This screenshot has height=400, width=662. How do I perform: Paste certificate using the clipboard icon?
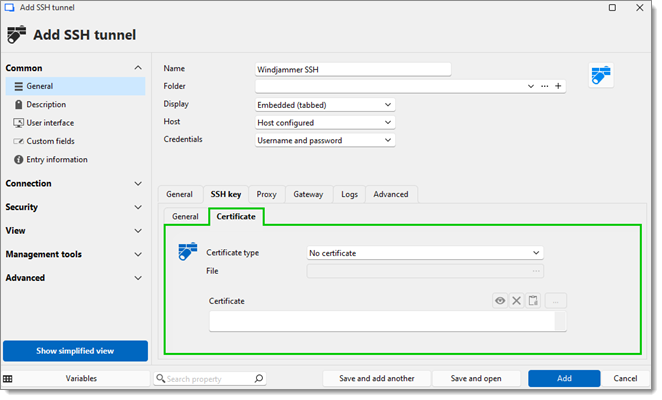534,301
